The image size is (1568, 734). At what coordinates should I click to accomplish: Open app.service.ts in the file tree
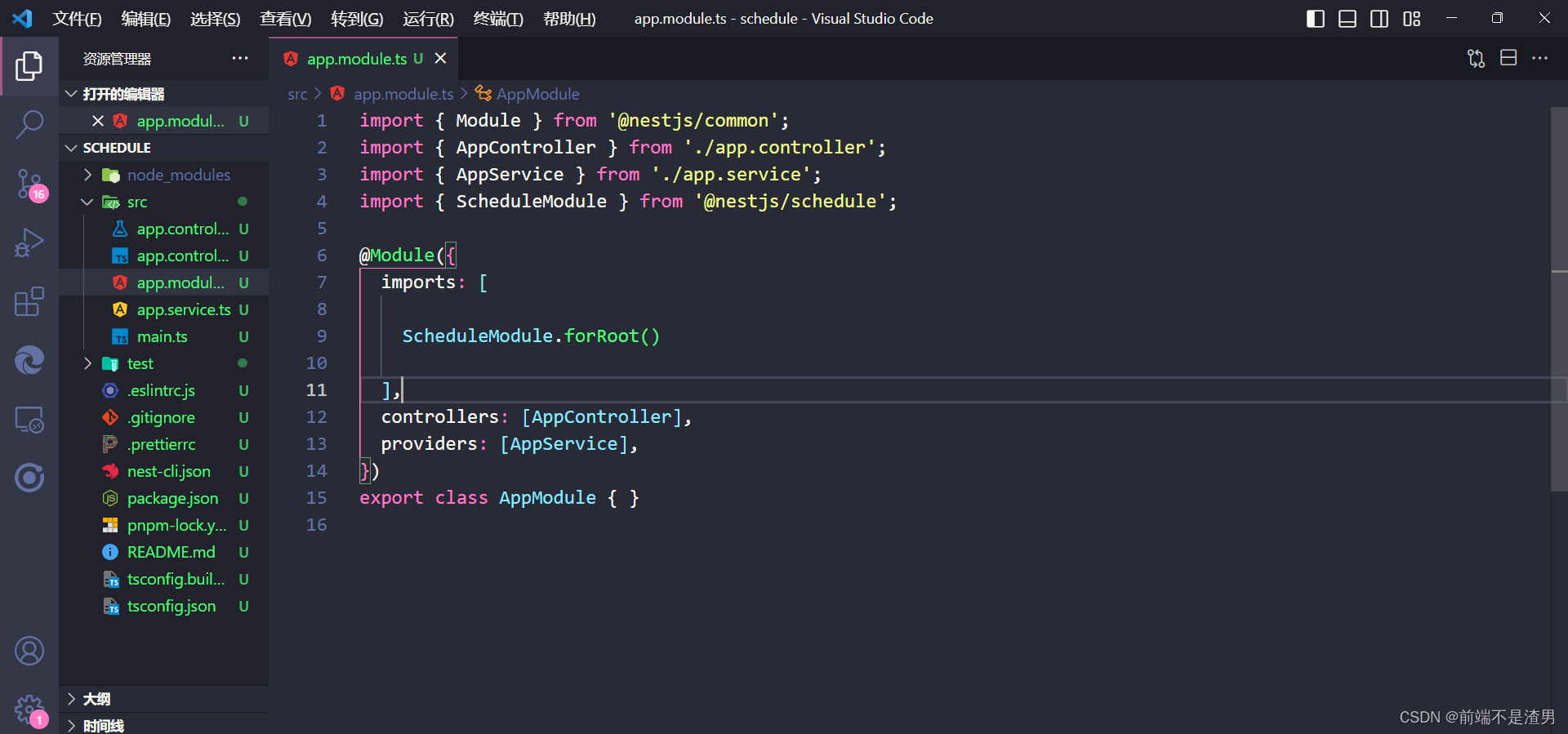pyautogui.click(x=163, y=309)
